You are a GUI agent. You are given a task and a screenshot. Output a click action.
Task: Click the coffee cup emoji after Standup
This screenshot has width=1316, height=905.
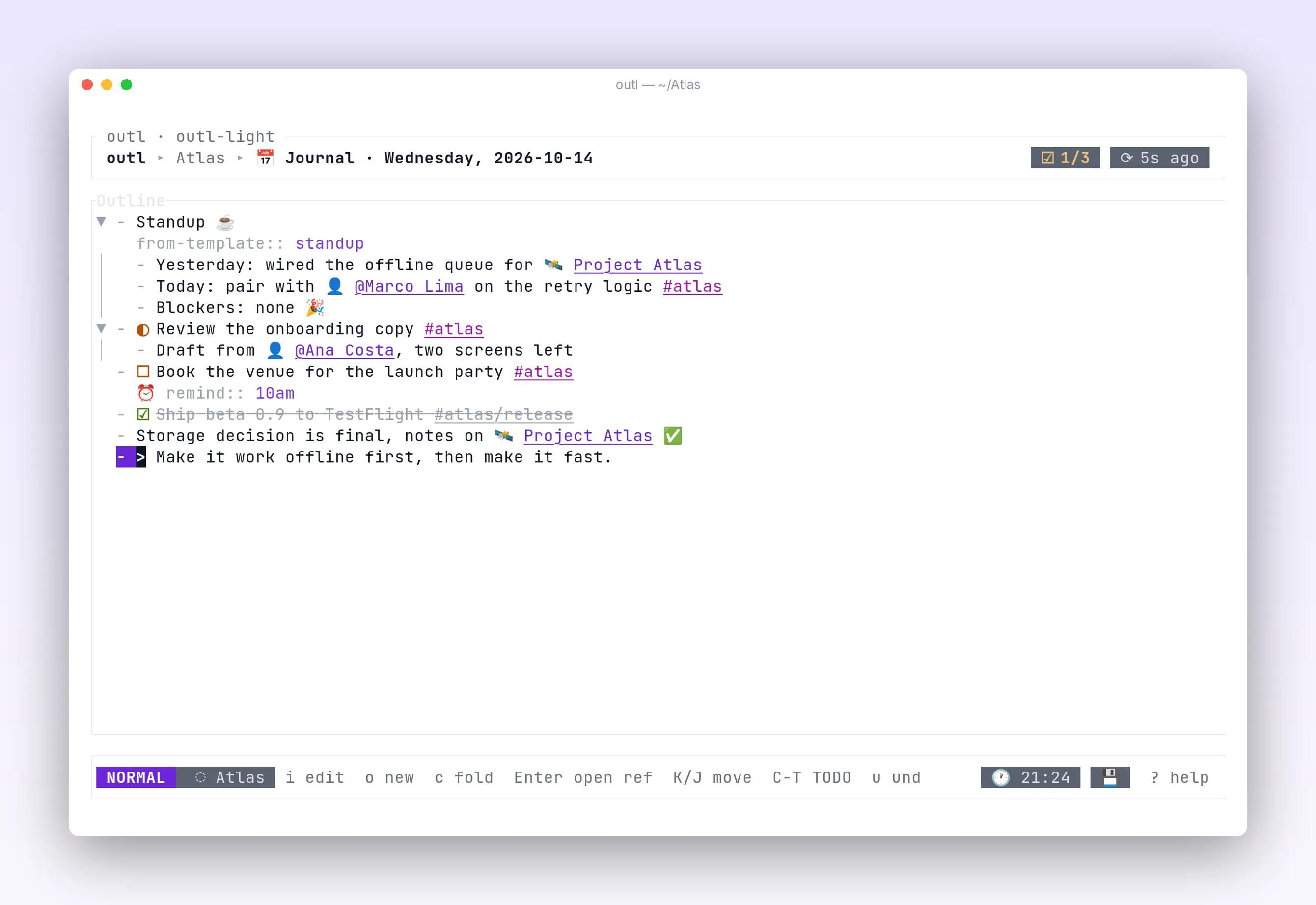pyautogui.click(x=225, y=222)
